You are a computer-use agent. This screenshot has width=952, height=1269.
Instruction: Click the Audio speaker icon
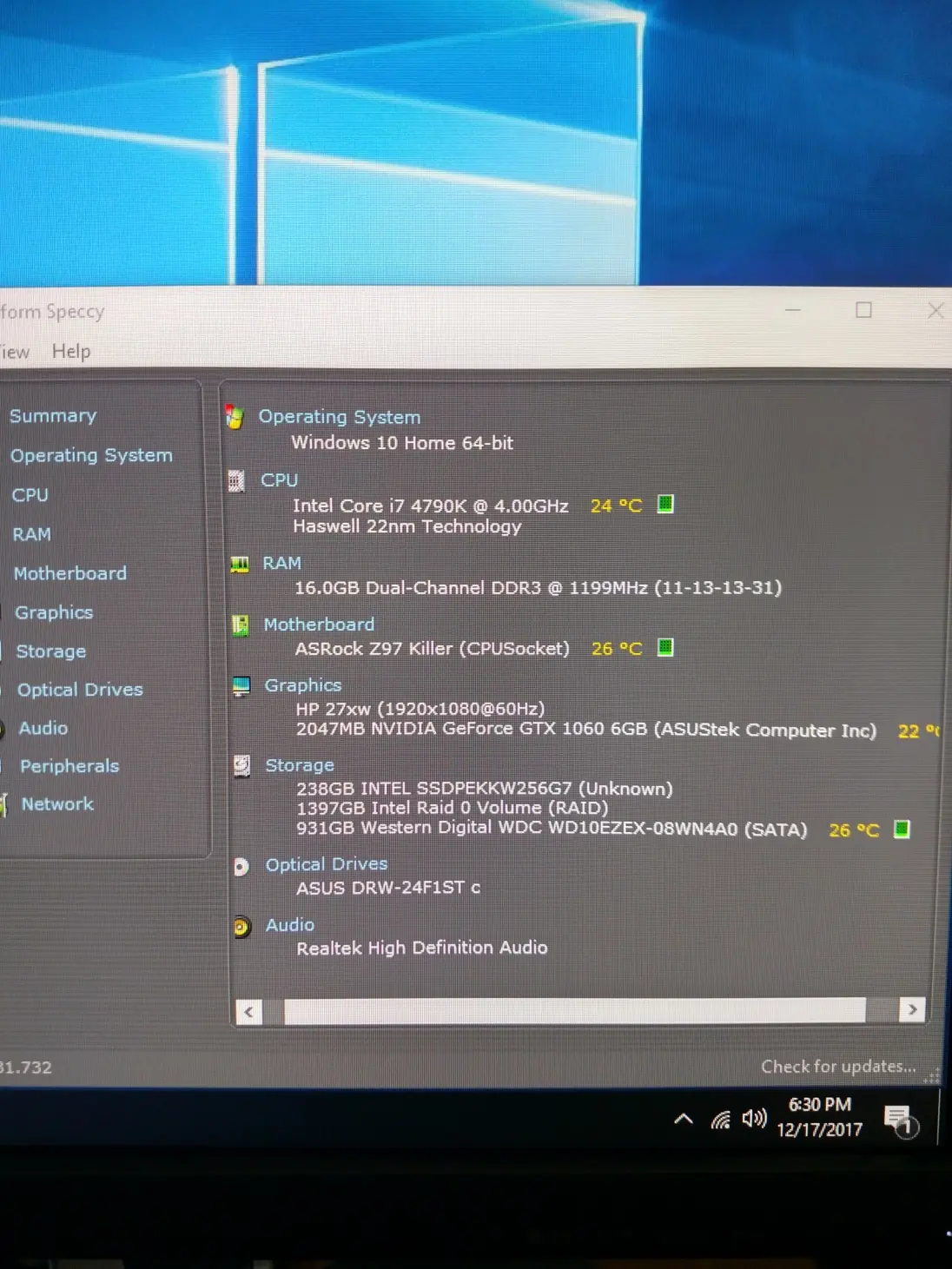pos(241,927)
